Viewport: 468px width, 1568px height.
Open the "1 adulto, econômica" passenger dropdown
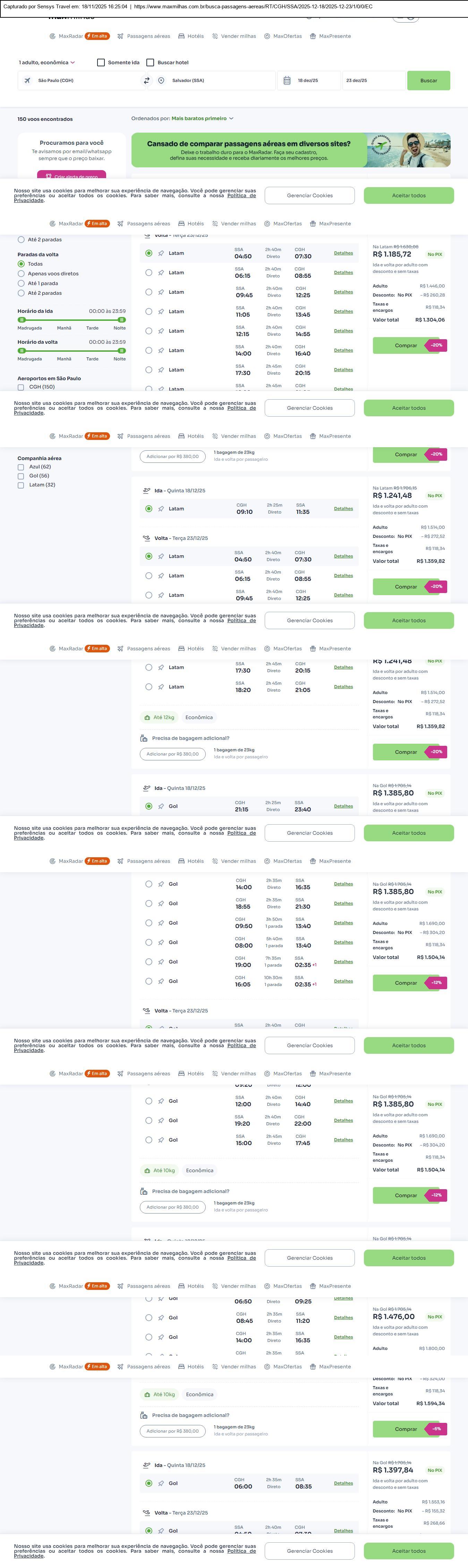(x=47, y=63)
